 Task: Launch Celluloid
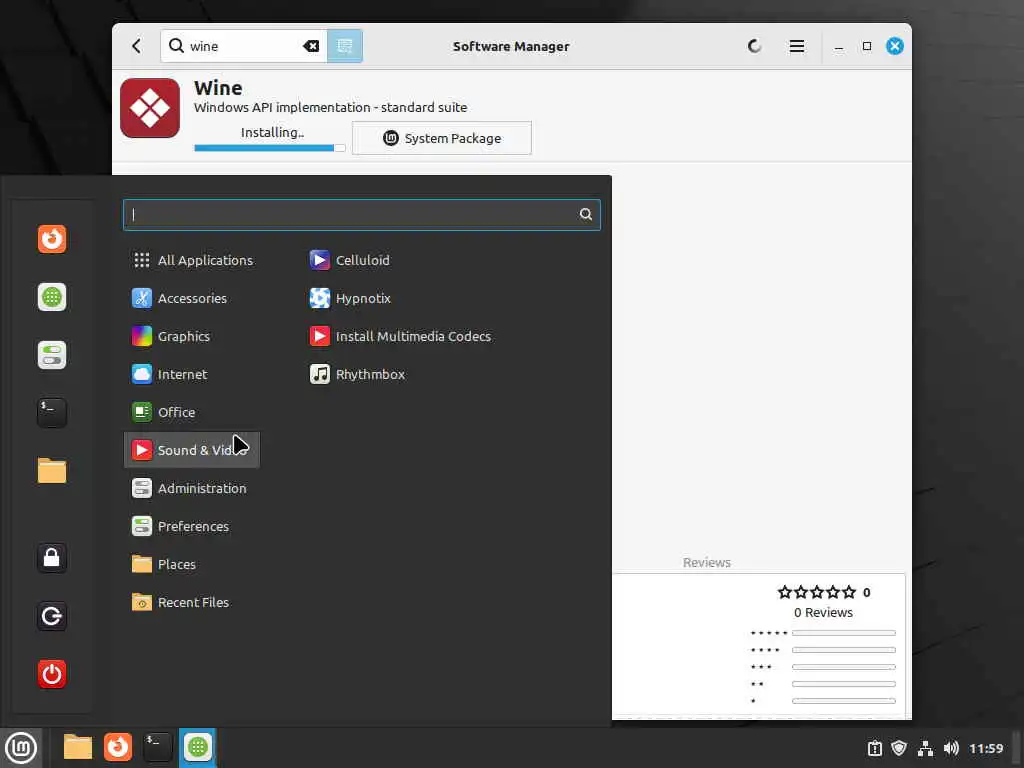click(349, 261)
